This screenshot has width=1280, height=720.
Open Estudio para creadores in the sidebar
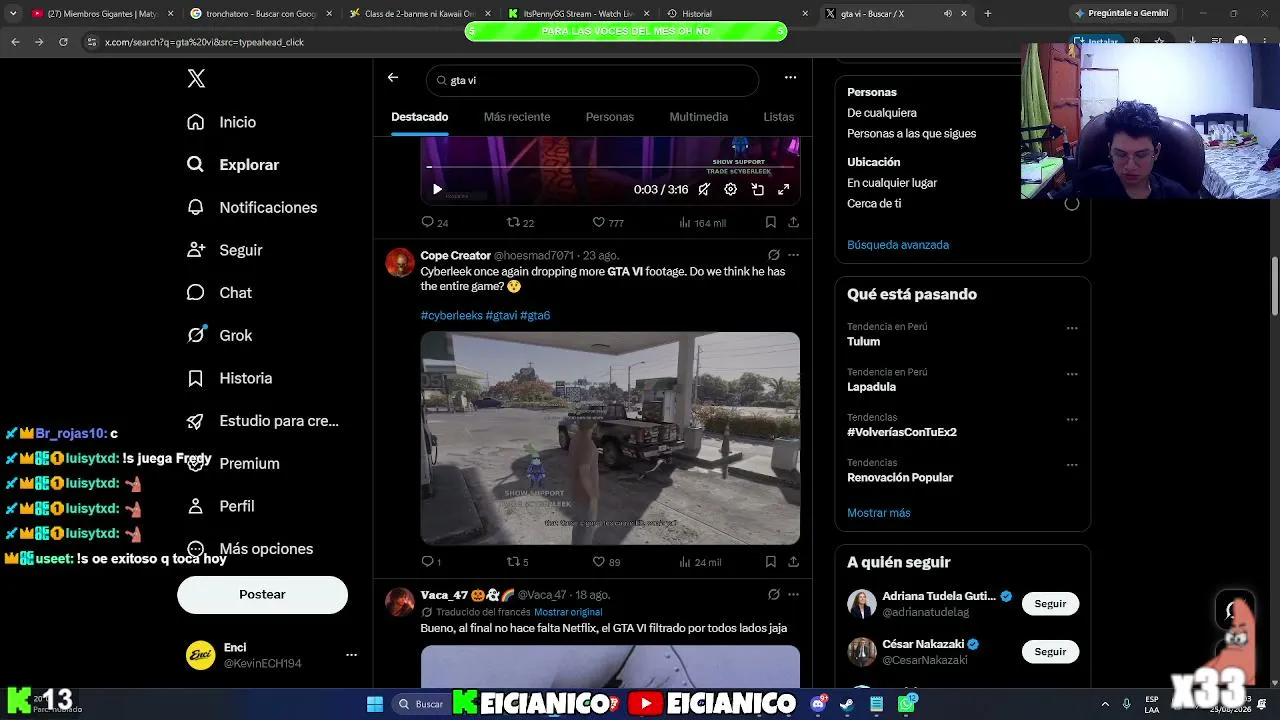[263, 421]
